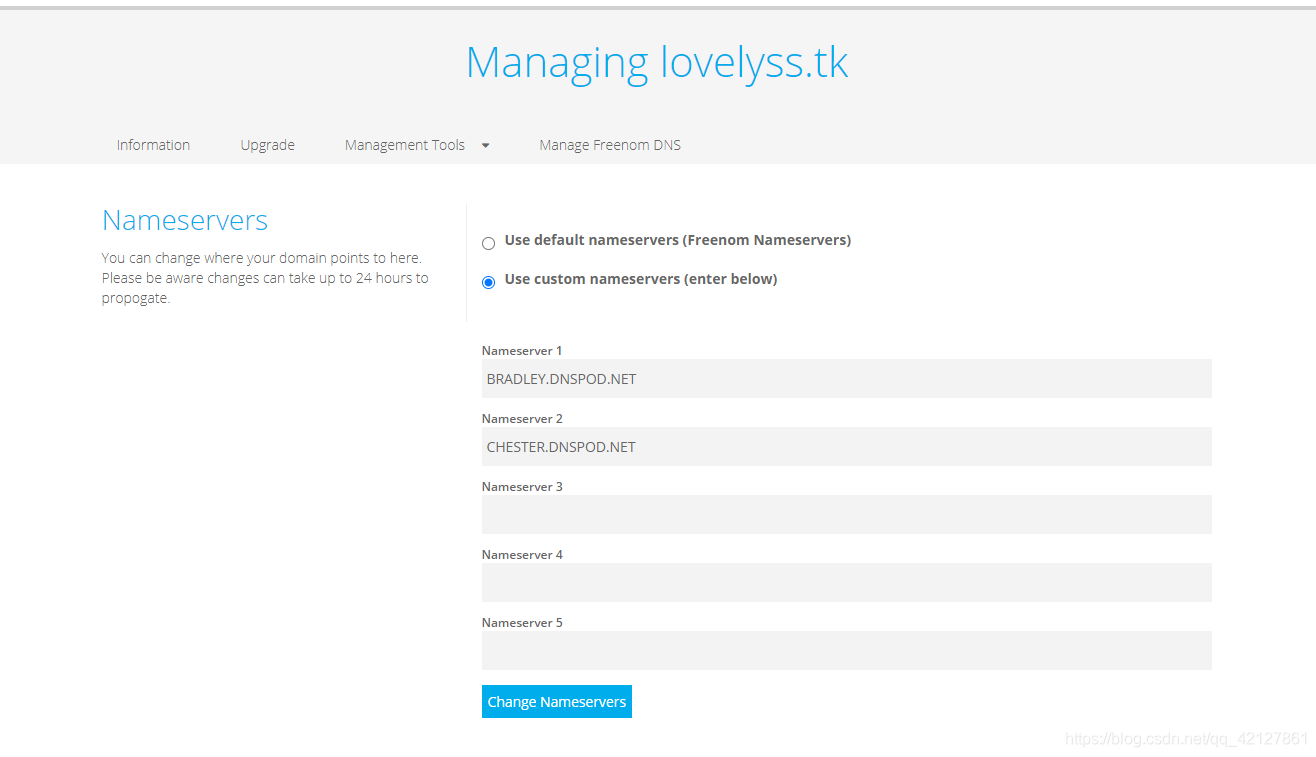Focus the empty Nameserver 3 field
The width and height of the screenshot is (1316, 757).
pyautogui.click(x=846, y=515)
